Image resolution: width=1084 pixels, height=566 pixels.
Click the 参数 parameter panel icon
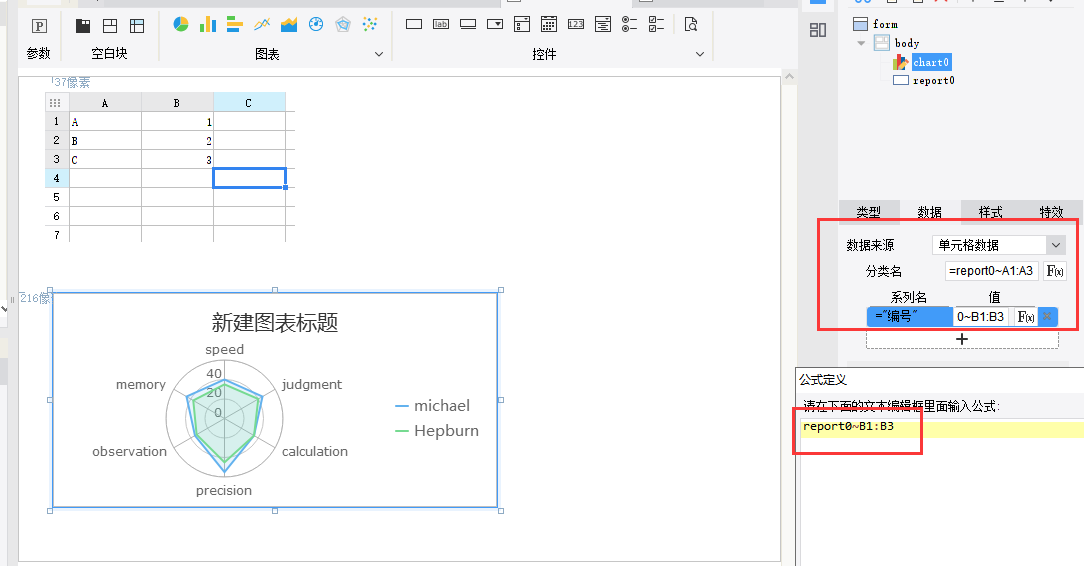coord(39,26)
